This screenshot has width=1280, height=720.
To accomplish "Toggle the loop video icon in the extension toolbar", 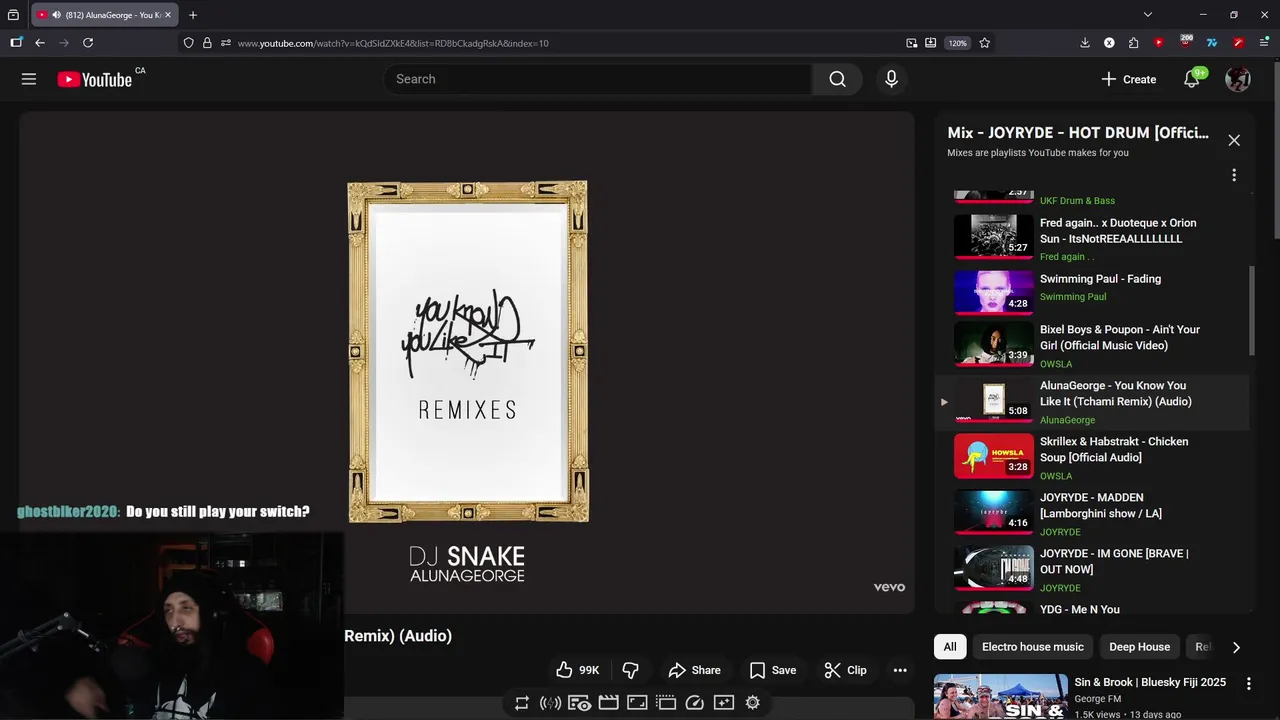I will coord(521,703).
